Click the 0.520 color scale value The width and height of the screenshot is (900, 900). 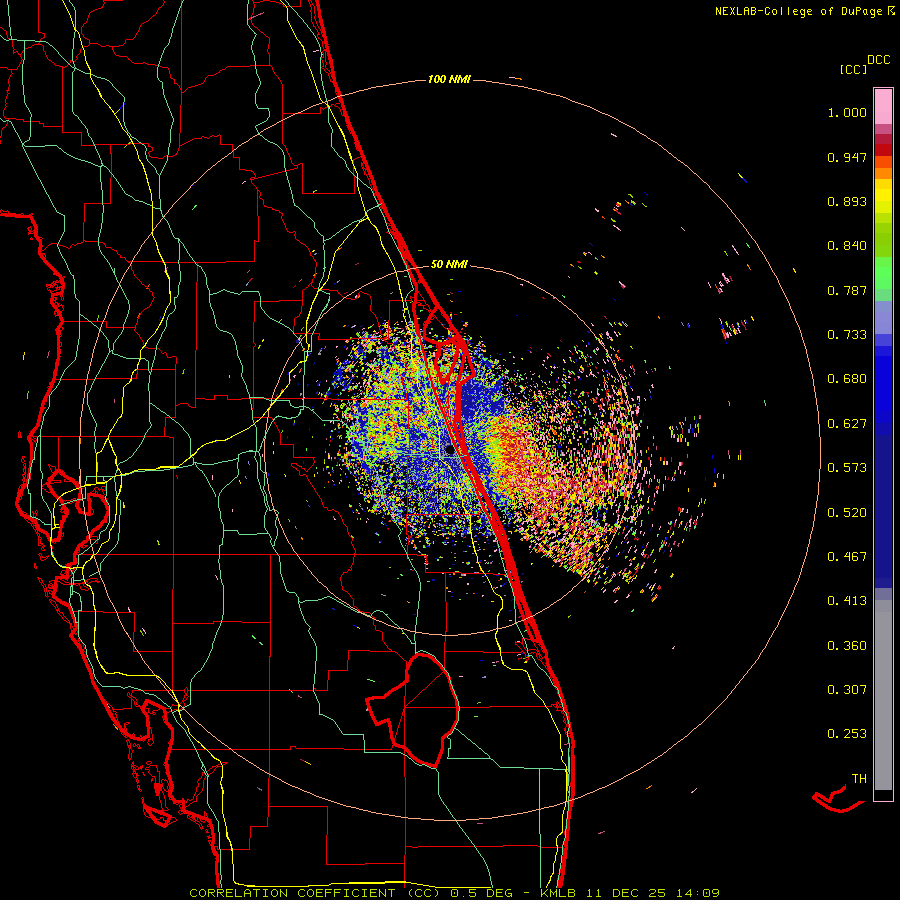[847, 513]
